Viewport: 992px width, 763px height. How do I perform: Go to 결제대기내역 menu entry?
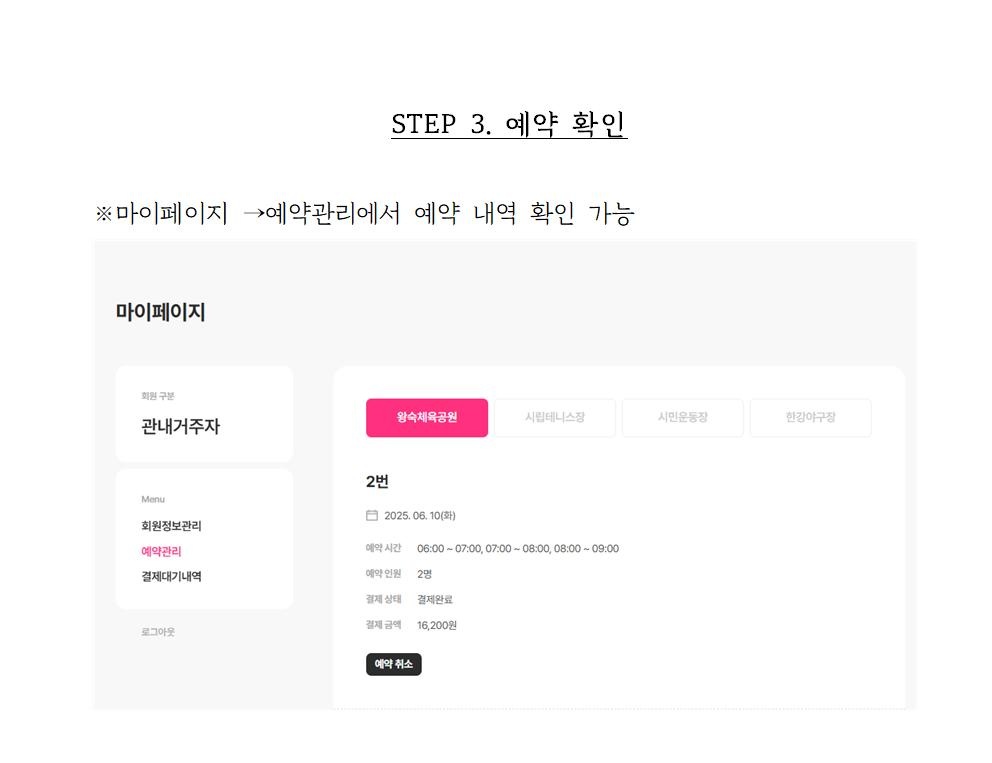coord(171,576)
